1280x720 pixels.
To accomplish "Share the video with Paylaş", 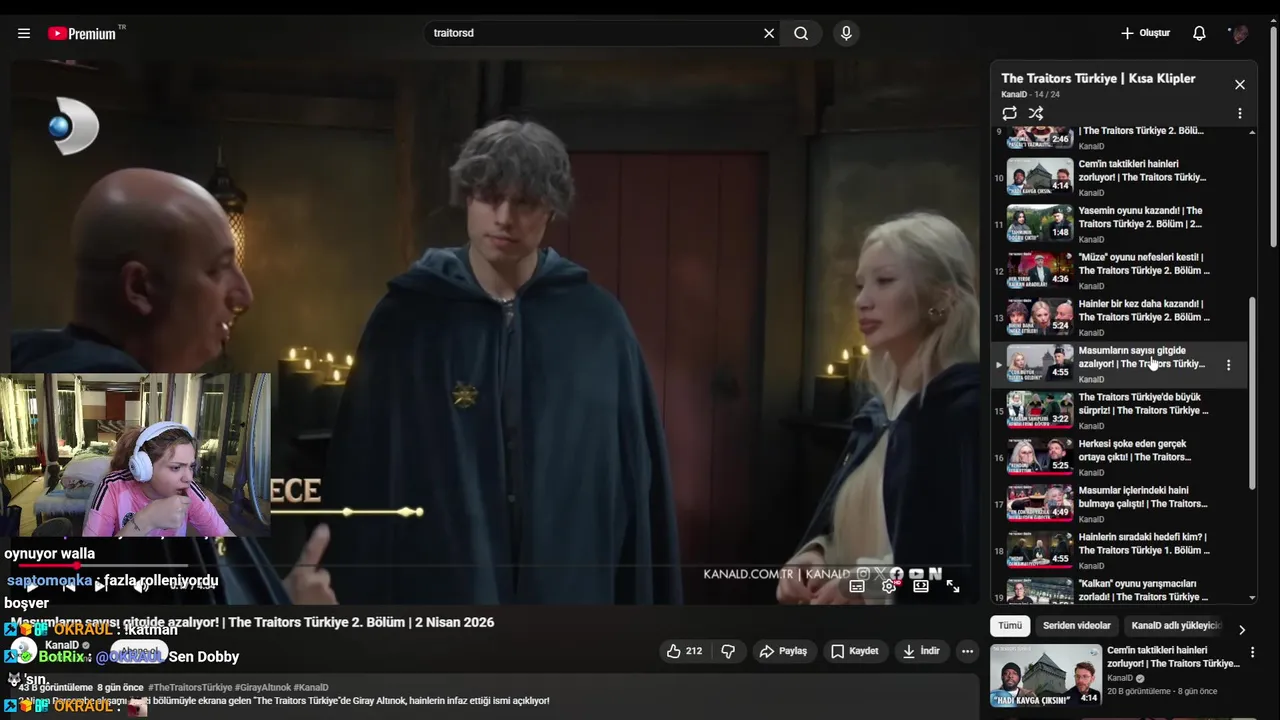I will [x=783, y=651].
